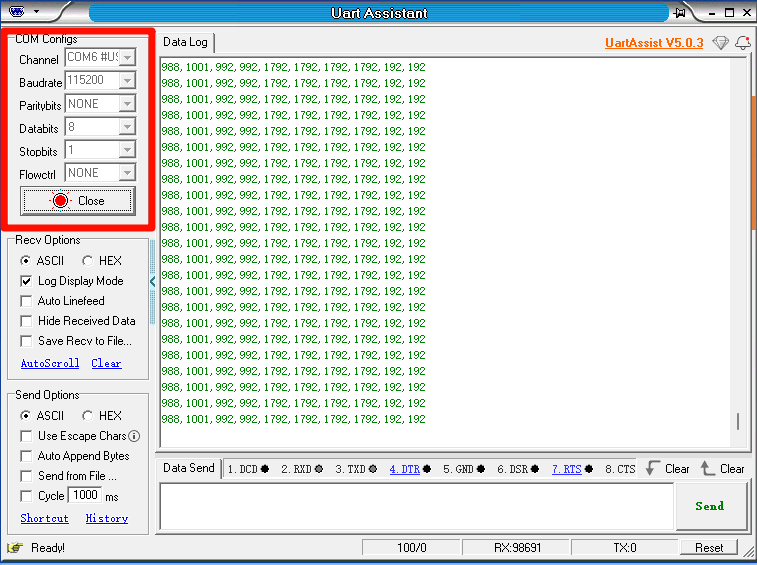Screen dimensions: 757x565
Task: Click the Reset counter button
Action: [709, 548]
